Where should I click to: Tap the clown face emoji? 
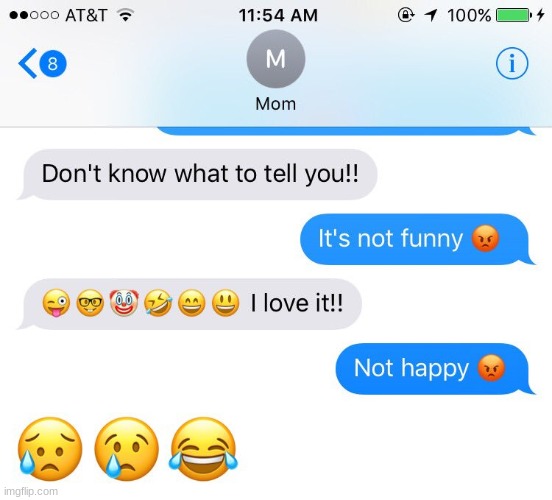(124, 303)
